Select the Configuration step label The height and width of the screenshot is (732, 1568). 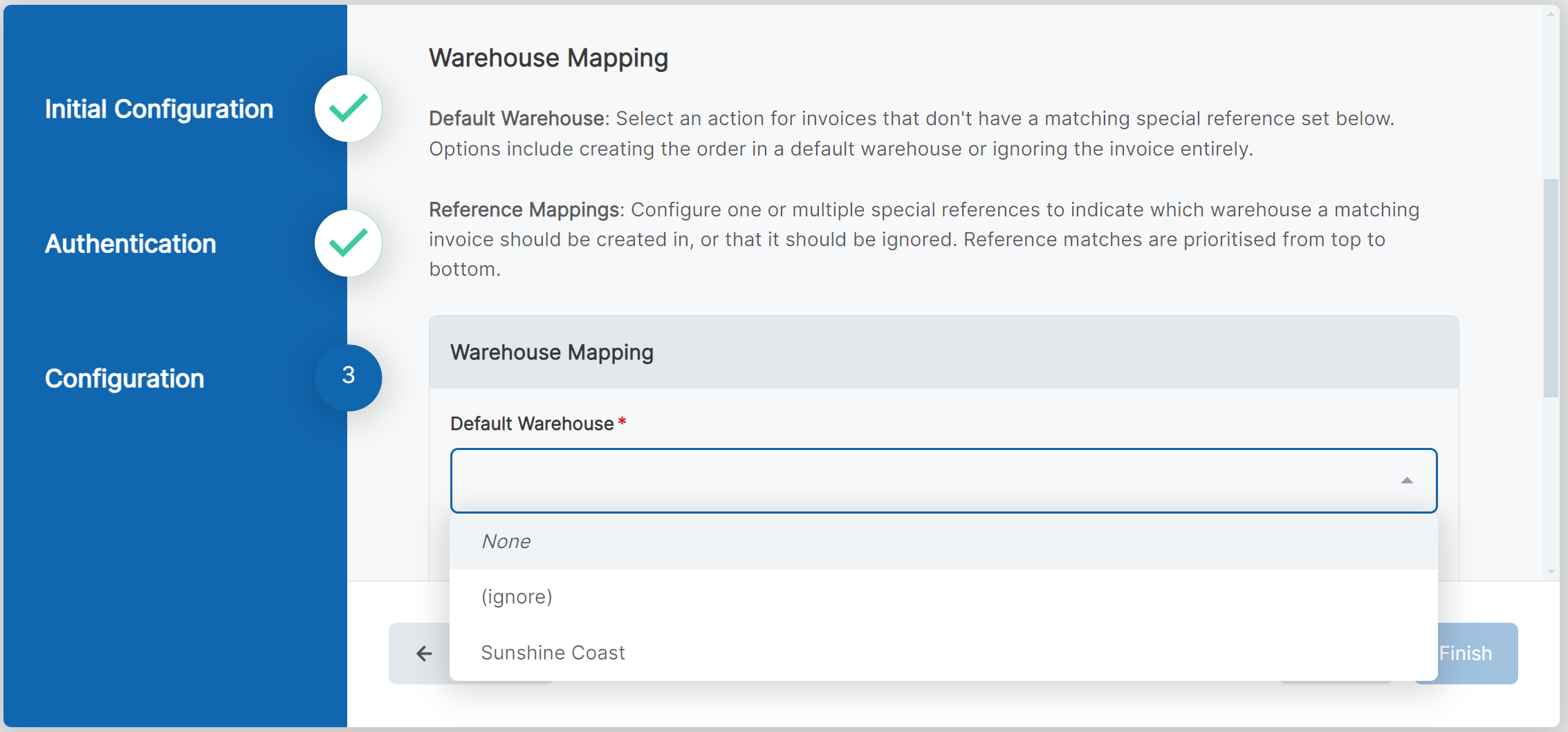124,379
